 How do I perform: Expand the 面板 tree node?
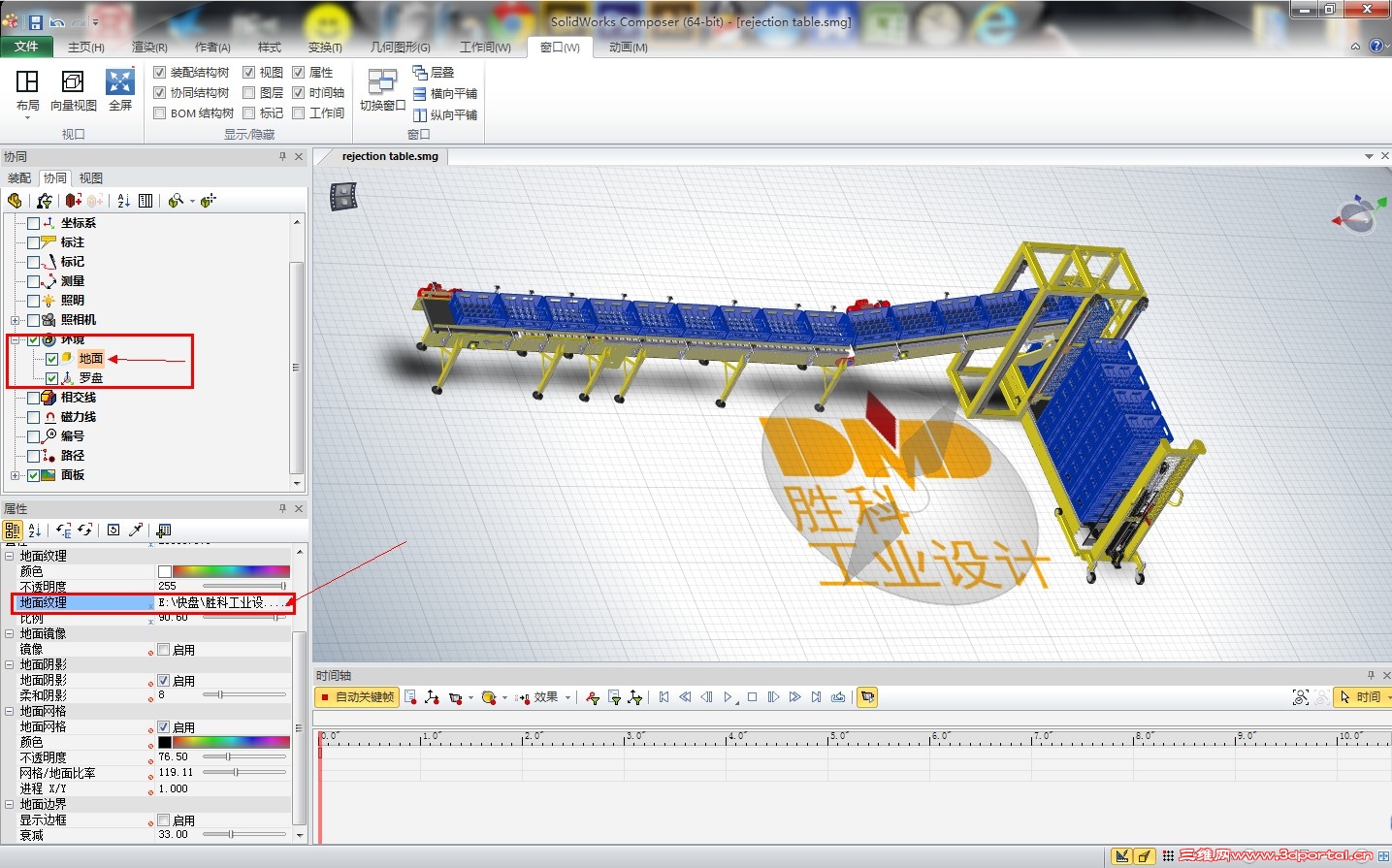pyautogui.click(x=15, y=475)
